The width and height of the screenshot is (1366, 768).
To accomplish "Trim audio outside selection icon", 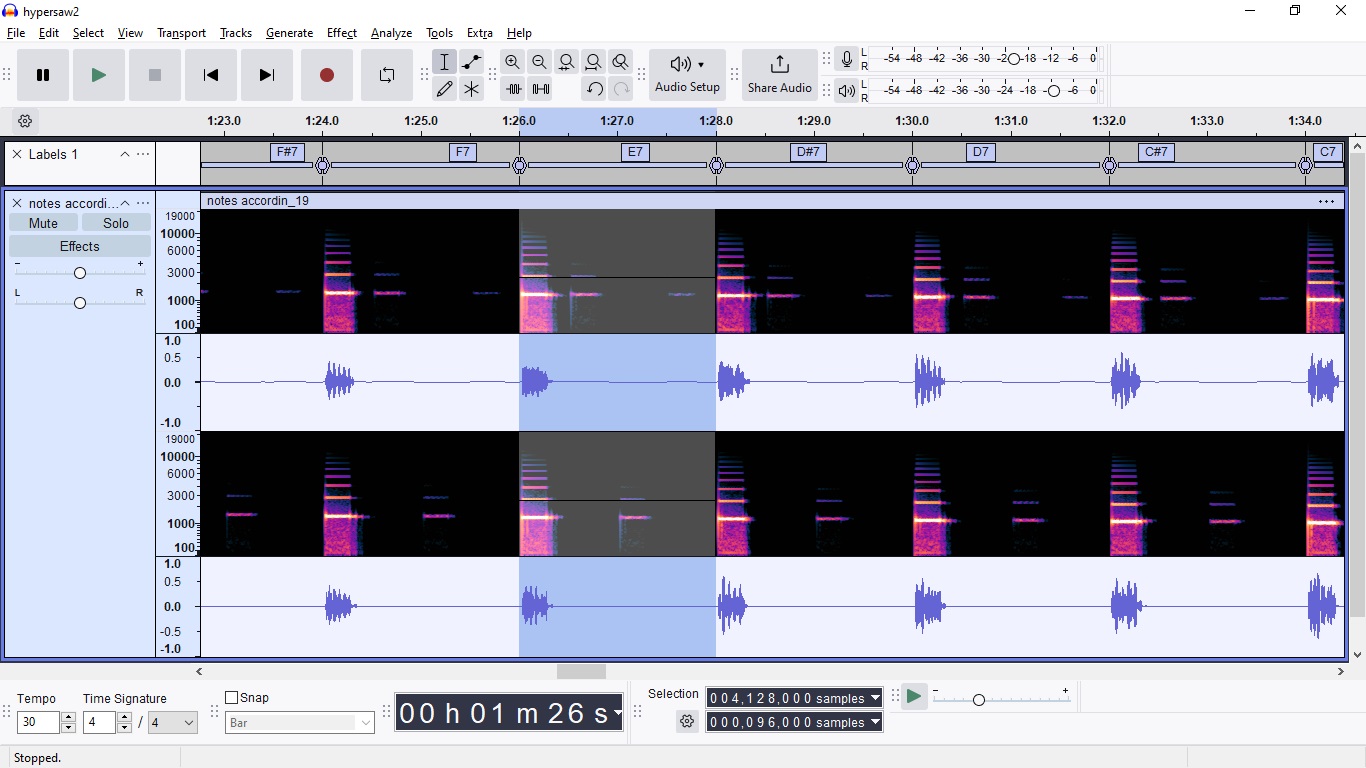I will pos(513,89).
